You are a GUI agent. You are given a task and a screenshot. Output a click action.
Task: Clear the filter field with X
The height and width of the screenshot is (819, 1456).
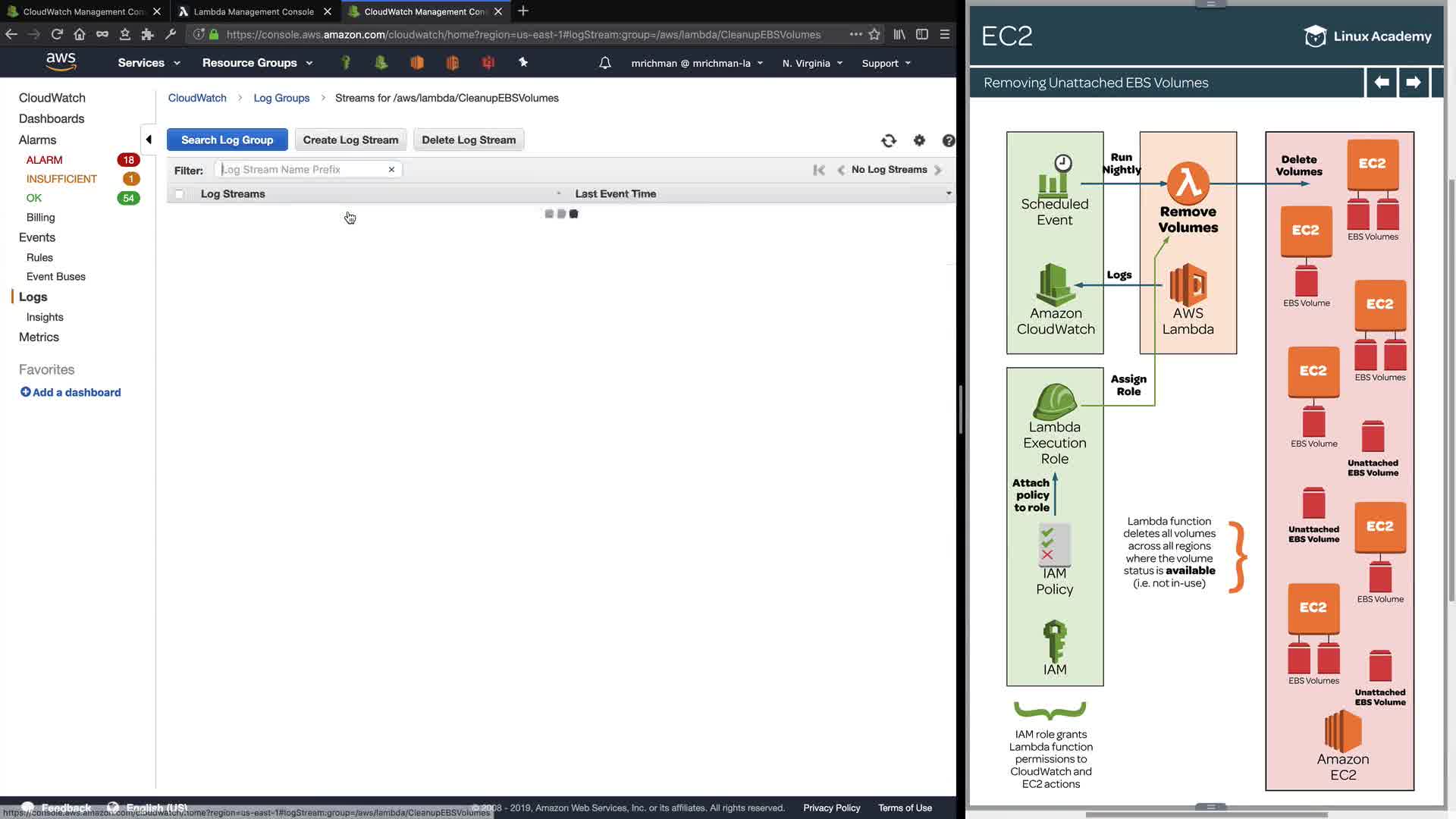coord(391,170)
